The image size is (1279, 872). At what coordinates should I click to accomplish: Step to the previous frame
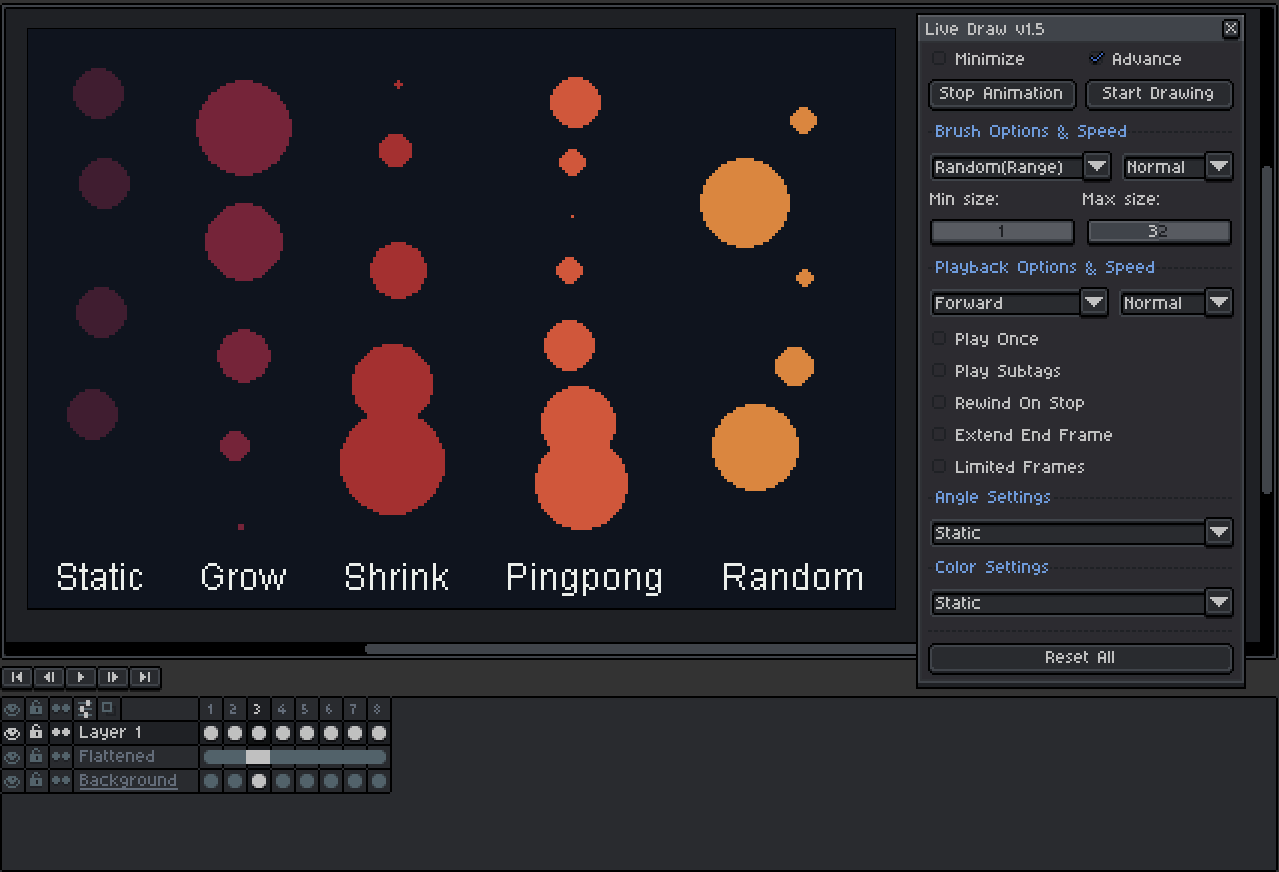coord(49,677)
